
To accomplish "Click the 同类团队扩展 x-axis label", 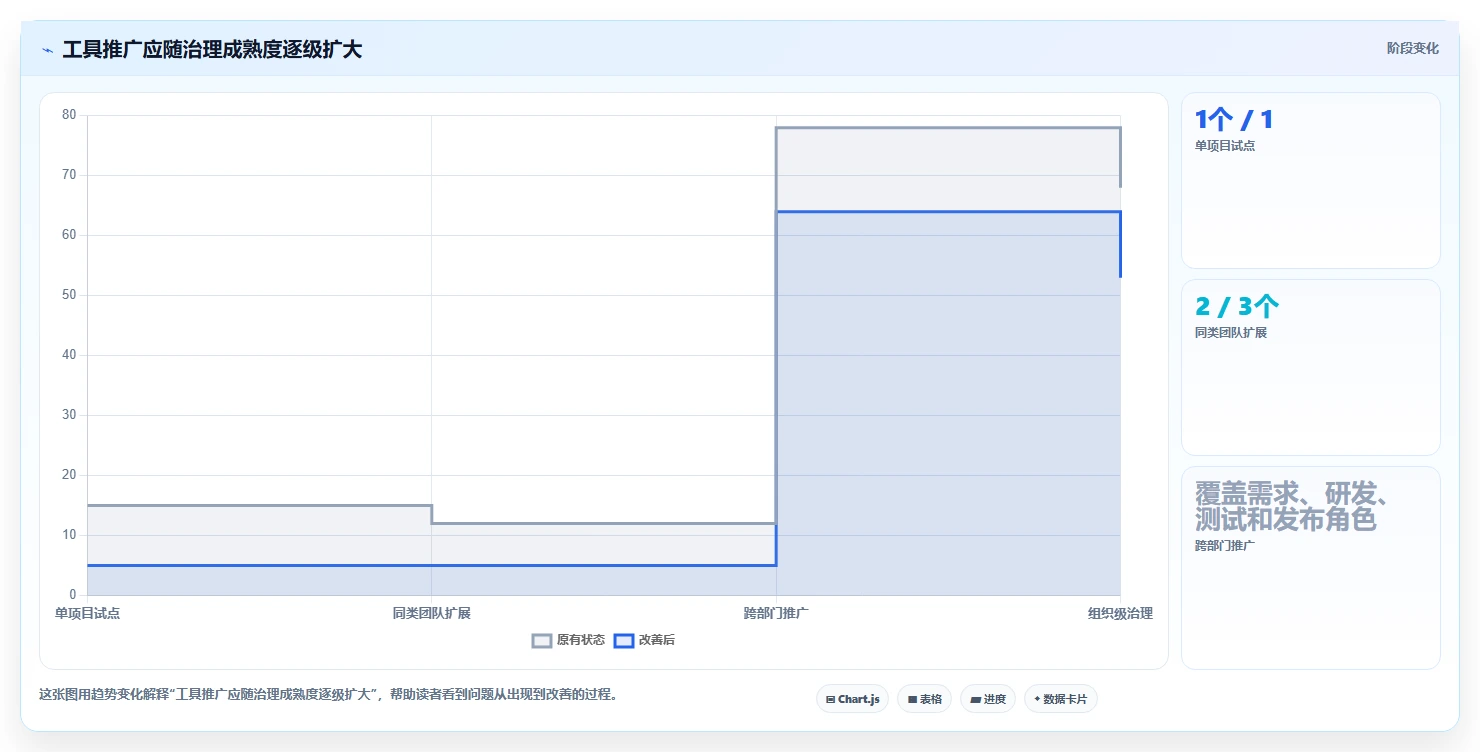I will tap(432, 613).
